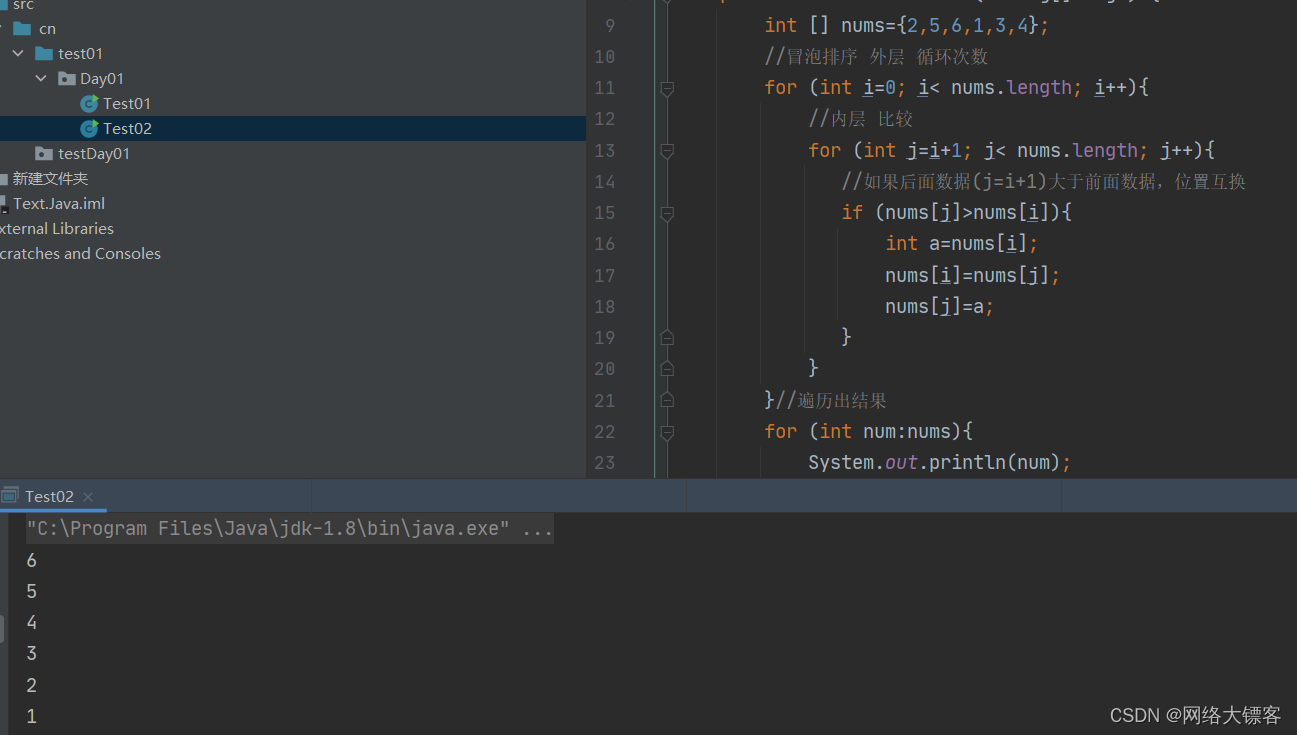This screenshot has width=1297, height=735.
Task: Switch to the Test02 run tab
Action: [49, 496]
